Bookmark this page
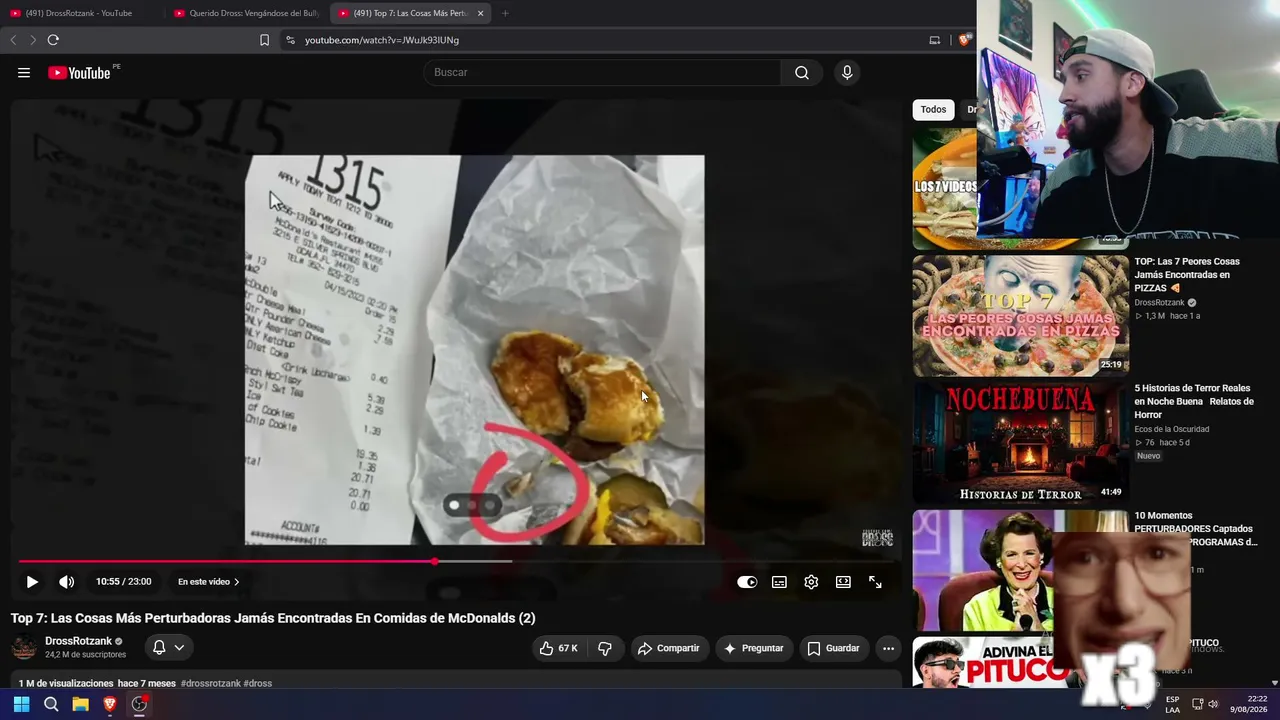Image resolution: width=1280 pixels, height=720 pixels. tap(264, 40)
